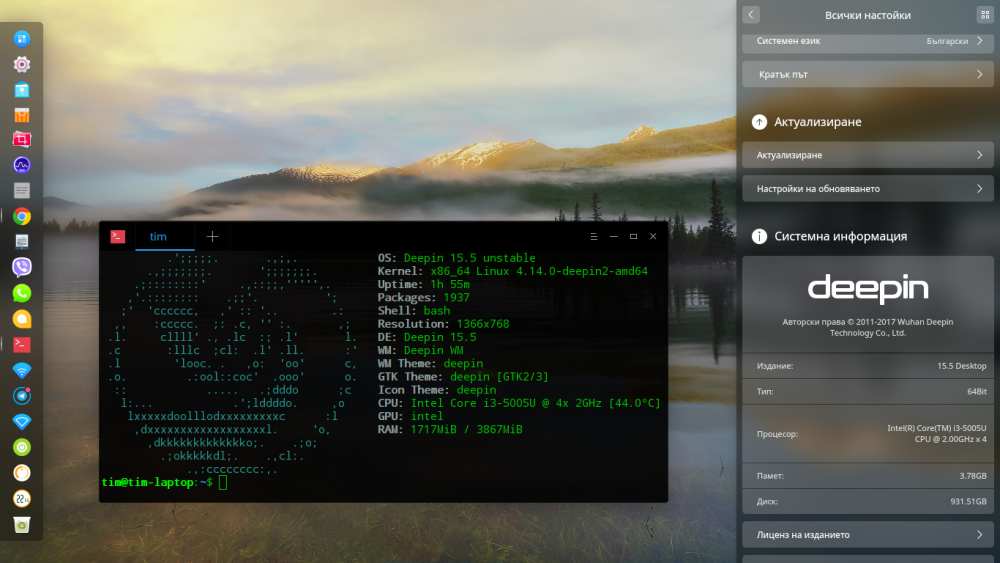Click the Кратък път label
The width and height of the screenshot is (1000, 563).
pyautogui.click(x=783, y=75)
